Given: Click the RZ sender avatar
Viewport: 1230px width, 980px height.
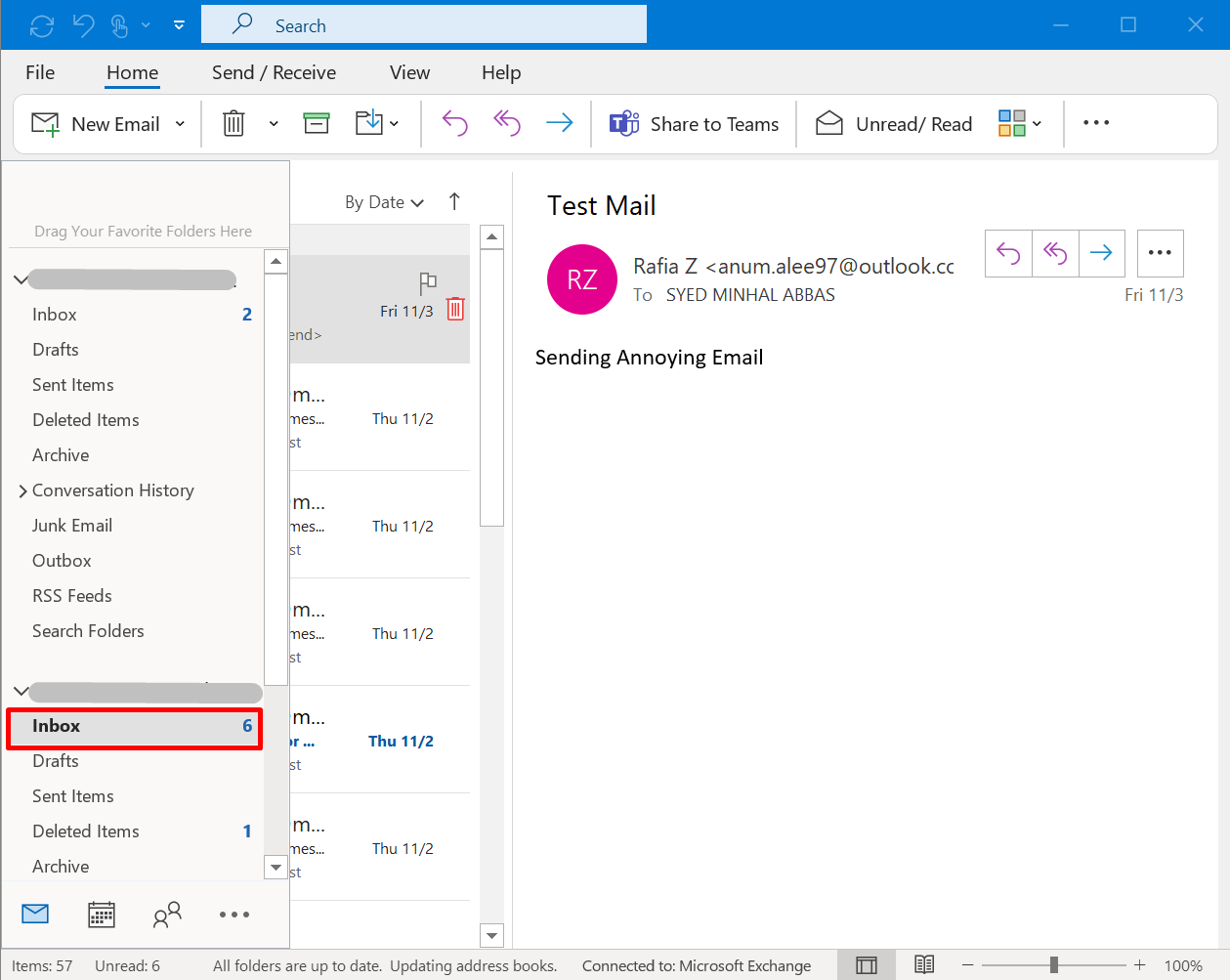Looking at the screenshot, I should point(582,279).
